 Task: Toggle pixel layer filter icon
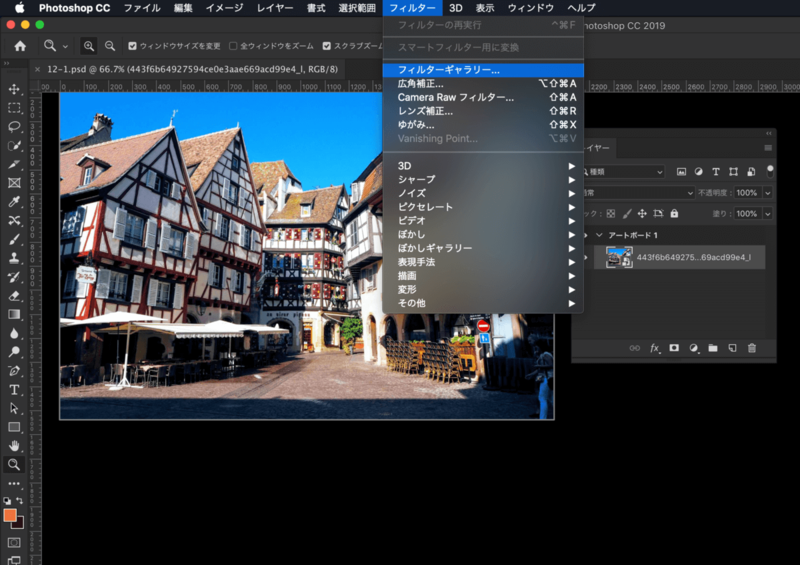pyautogui.click(x=681, y=171)
